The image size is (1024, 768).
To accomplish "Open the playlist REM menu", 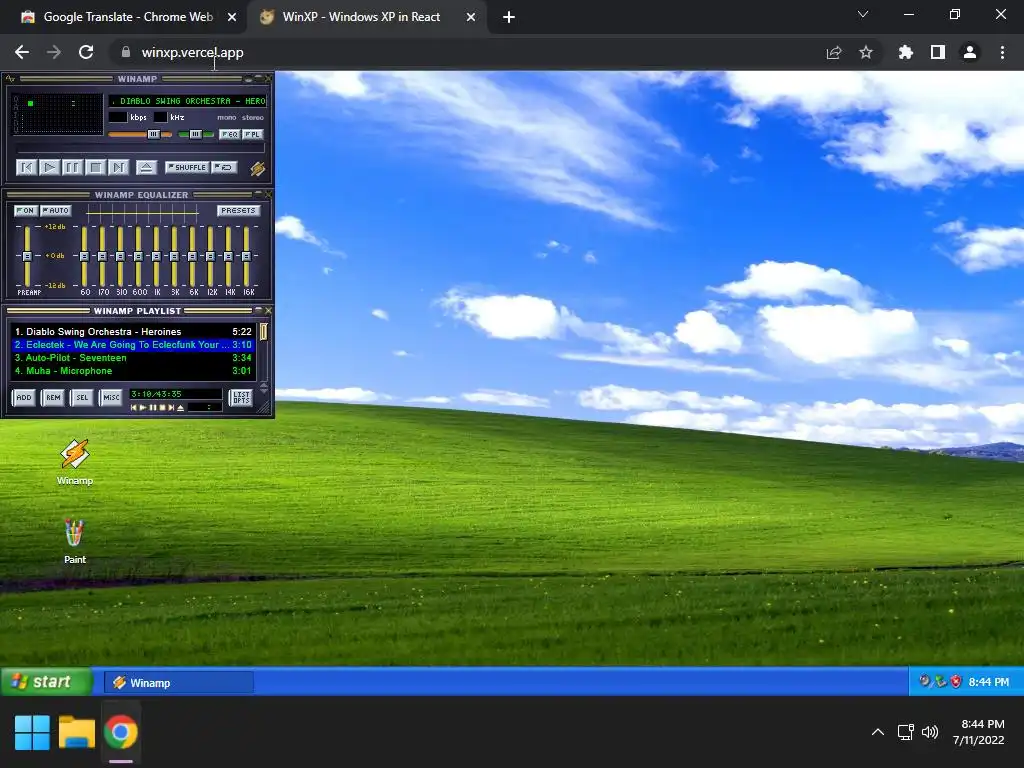I will pos(53,397).
